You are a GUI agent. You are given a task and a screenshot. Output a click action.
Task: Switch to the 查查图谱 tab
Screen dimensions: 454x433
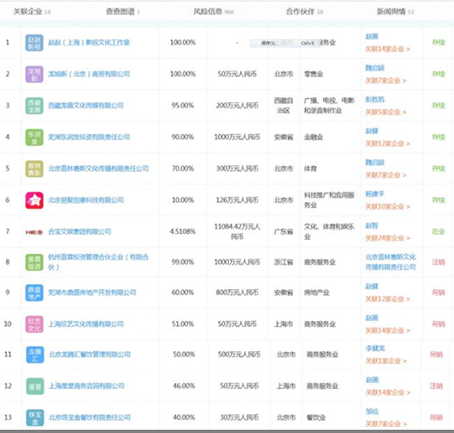(123, 12)
